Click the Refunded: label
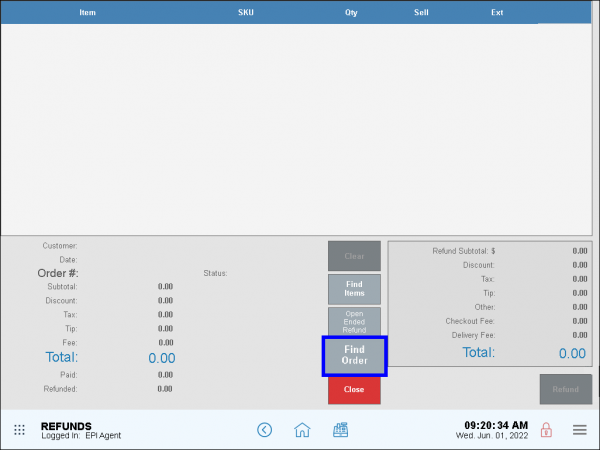 [60, 389]
